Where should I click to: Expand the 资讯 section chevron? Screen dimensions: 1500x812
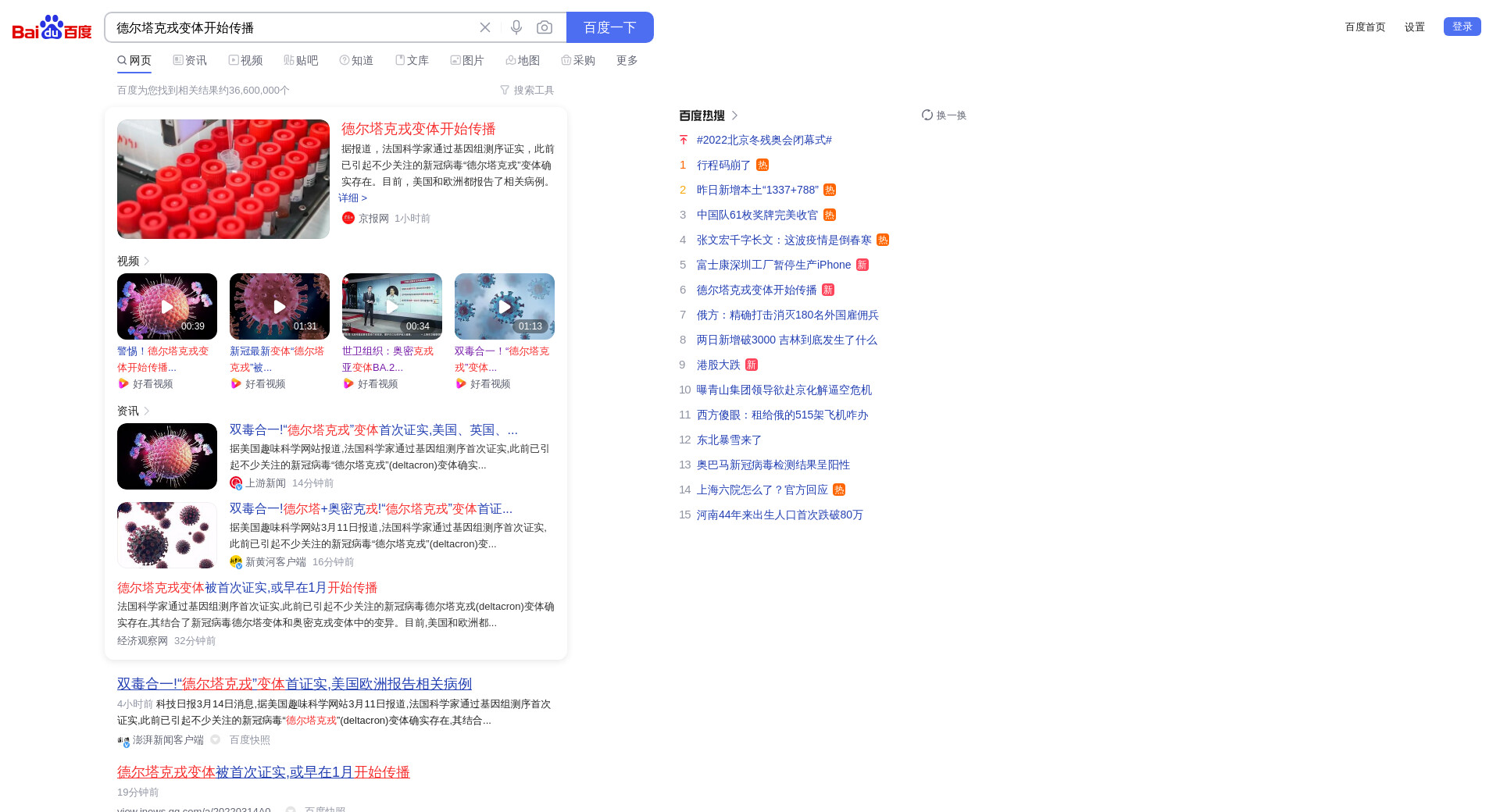(x=147, y=411)
